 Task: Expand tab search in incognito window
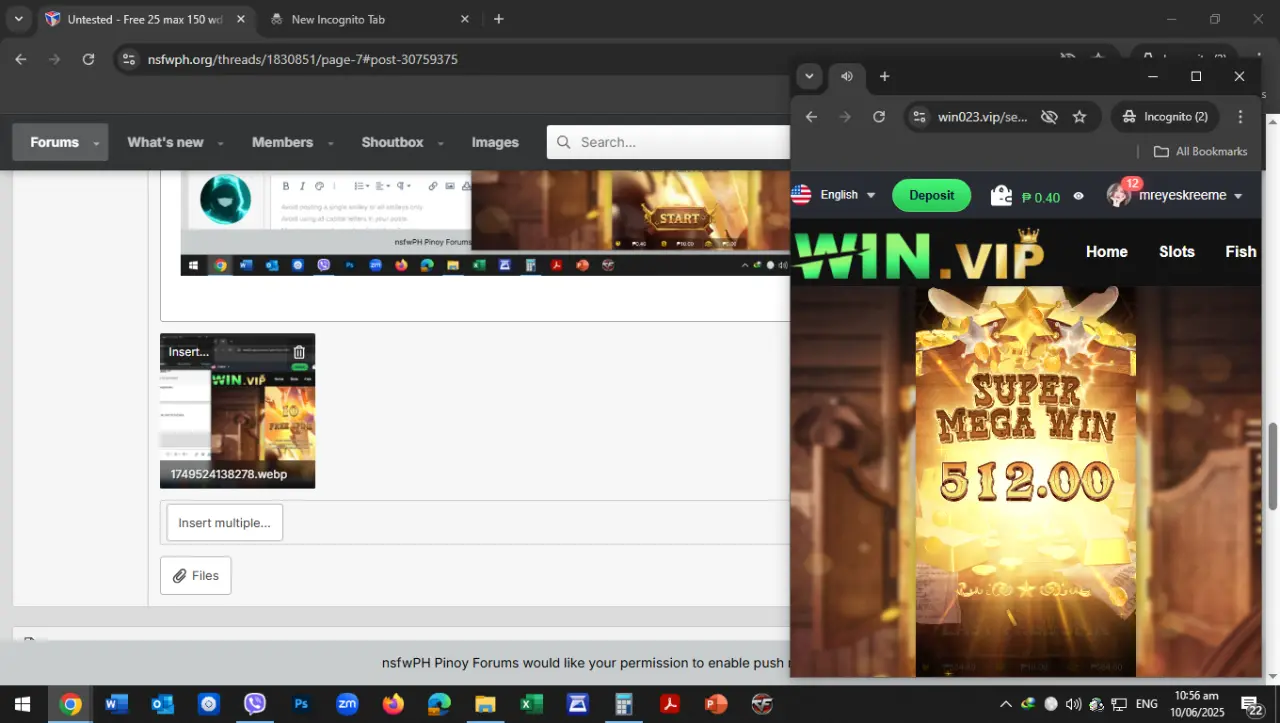click(809, 76)
